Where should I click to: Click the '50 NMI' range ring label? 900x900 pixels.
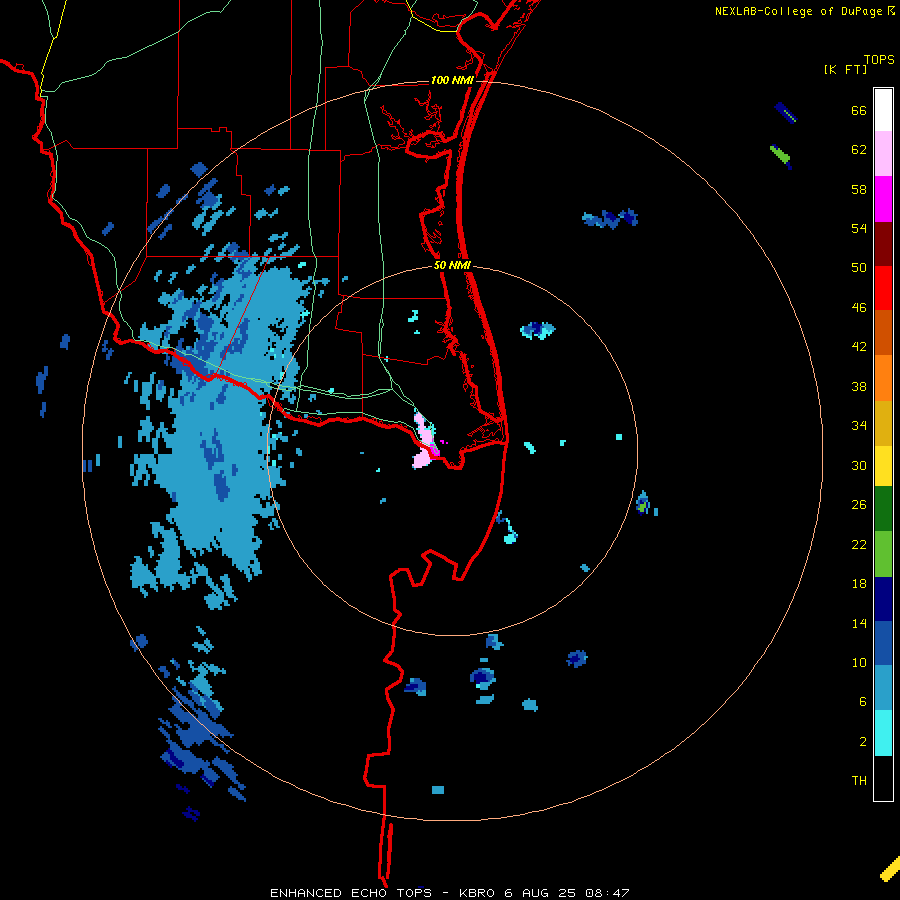click(452, 265)
